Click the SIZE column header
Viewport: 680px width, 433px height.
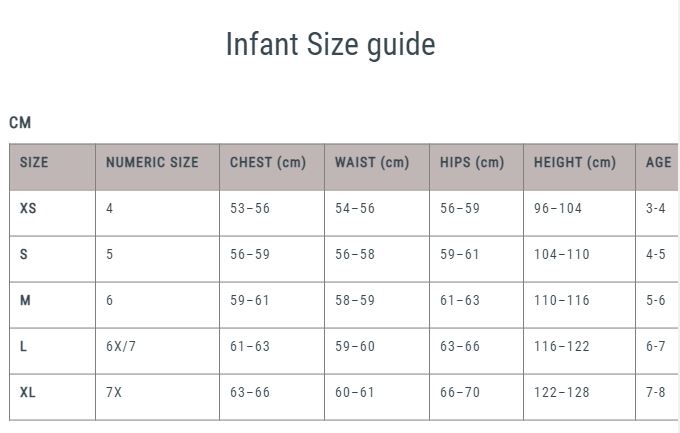tap(34, 162)
